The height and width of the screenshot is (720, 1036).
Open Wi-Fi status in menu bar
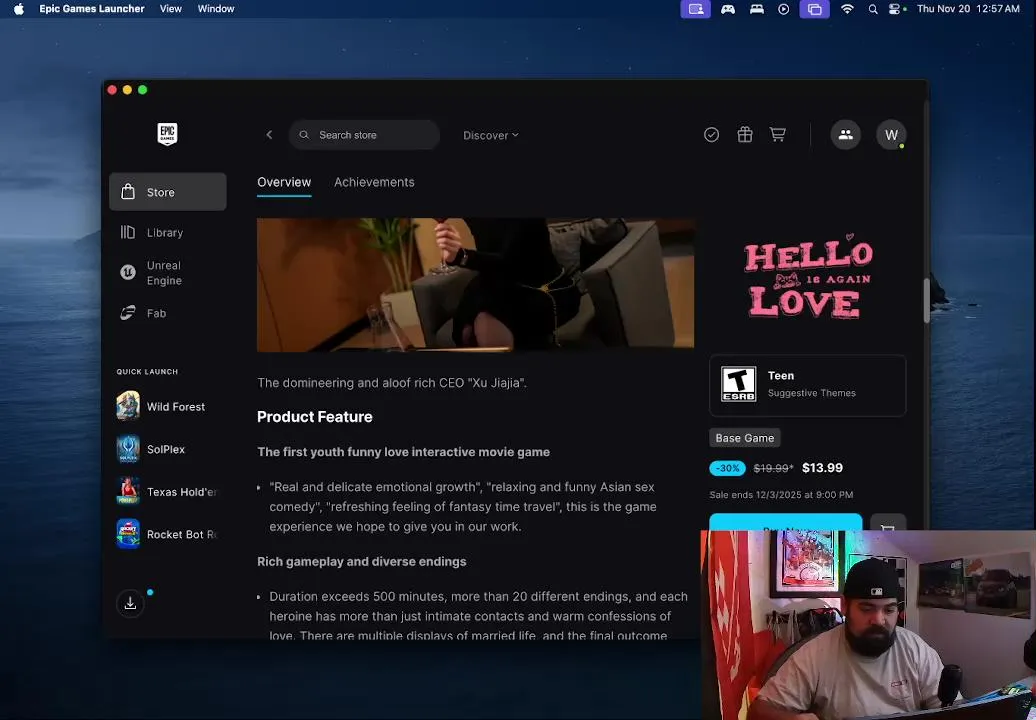click(847, 9)
